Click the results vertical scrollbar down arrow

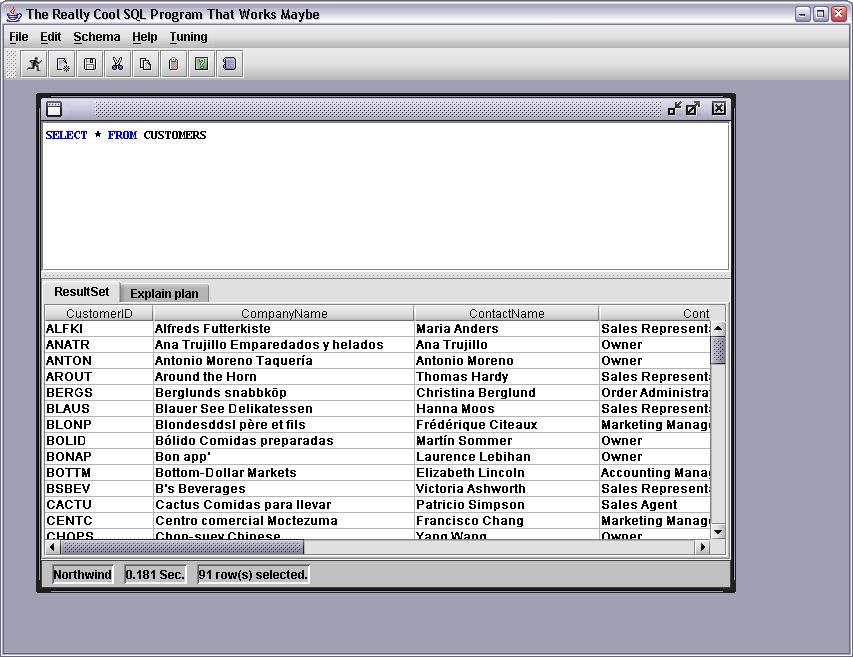718,531
